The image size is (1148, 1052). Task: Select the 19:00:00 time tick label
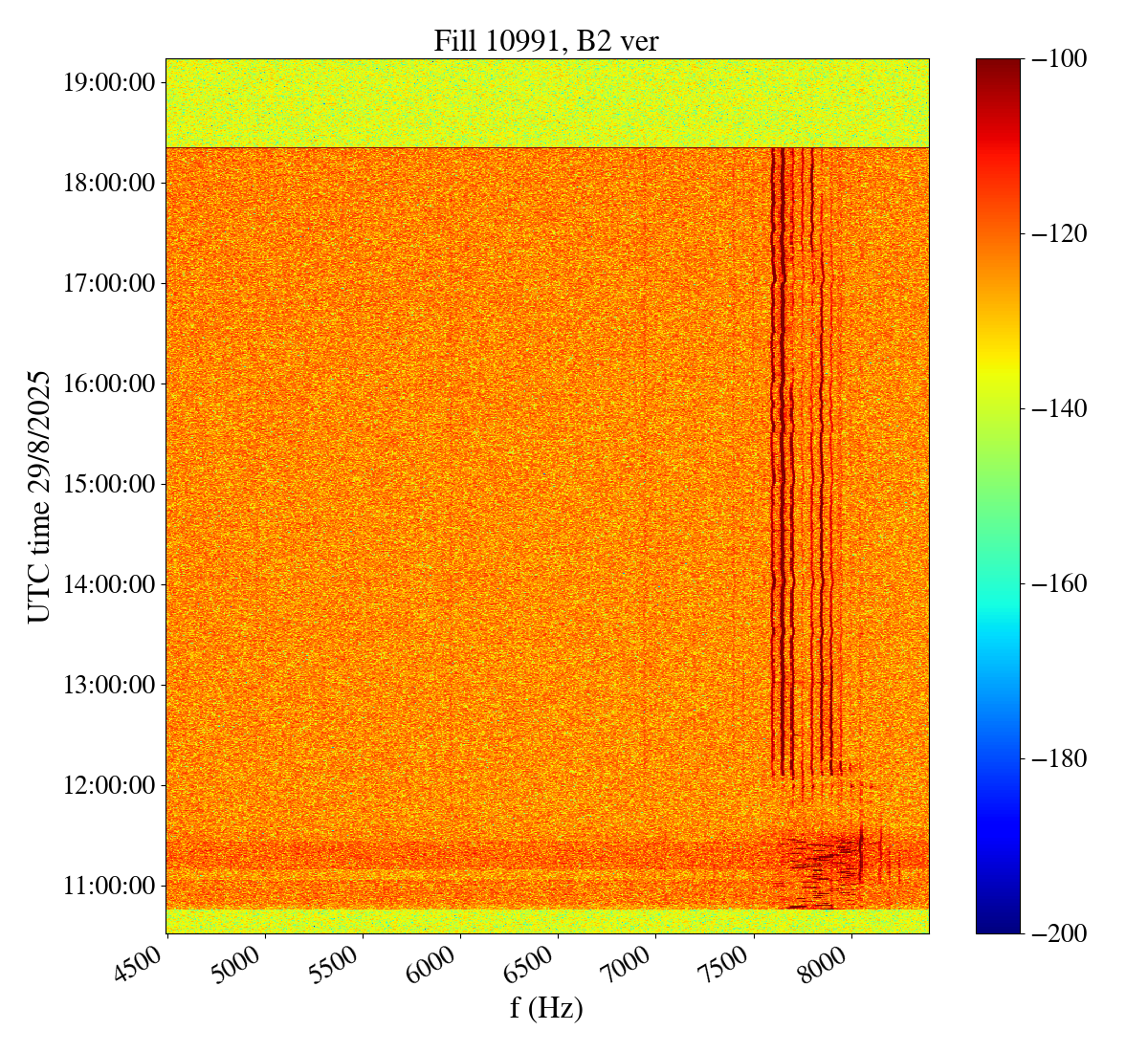pyautogui.click(x=108, y=82)
